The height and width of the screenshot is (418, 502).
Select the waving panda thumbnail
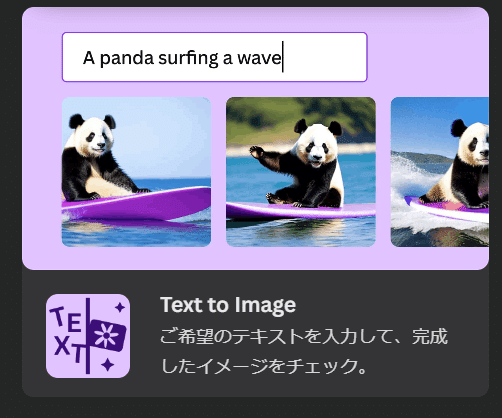(x=301, y=172)
